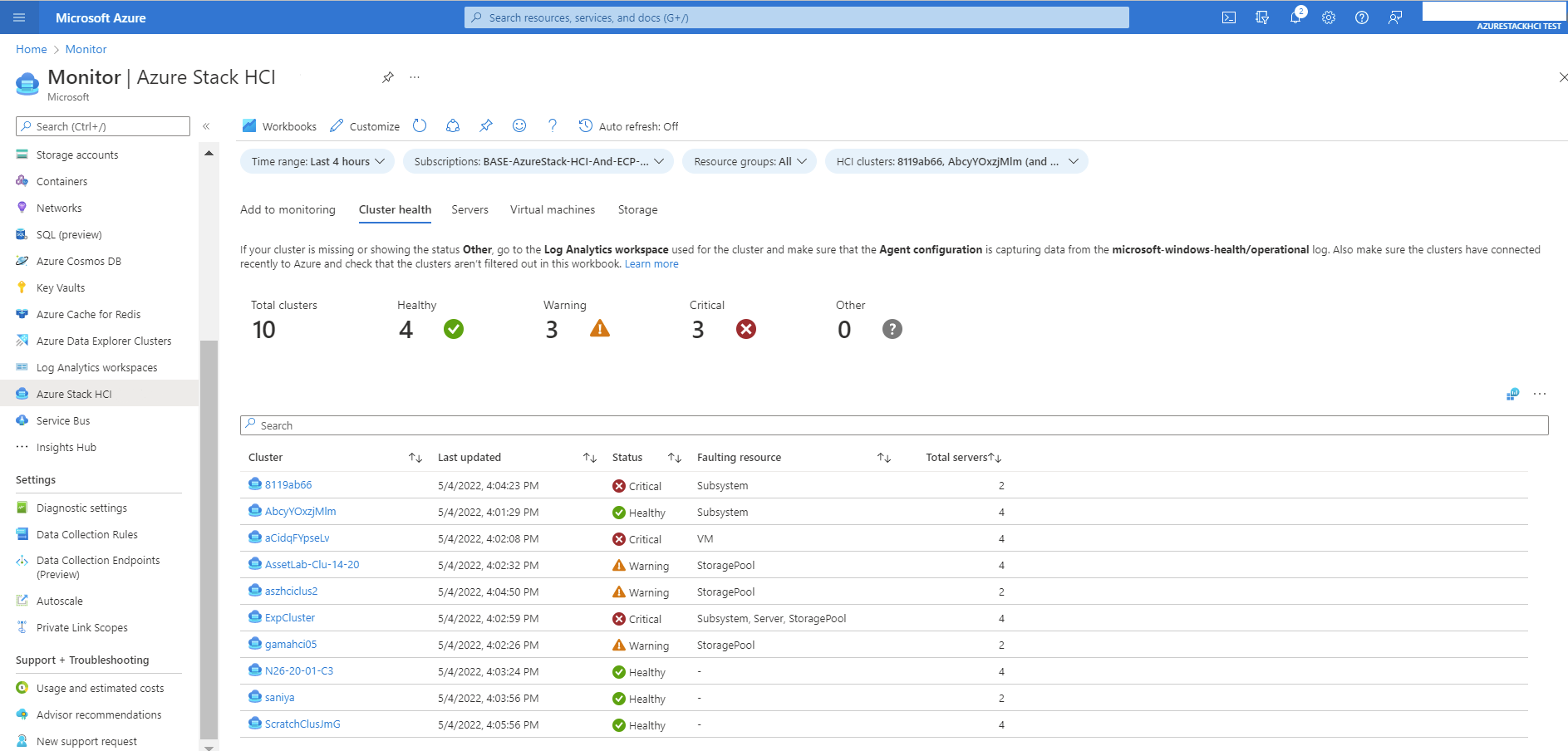The height and width of the screenshot is (751, 1568).
Task: Open the Learn more link
Action: pos(651,263)
